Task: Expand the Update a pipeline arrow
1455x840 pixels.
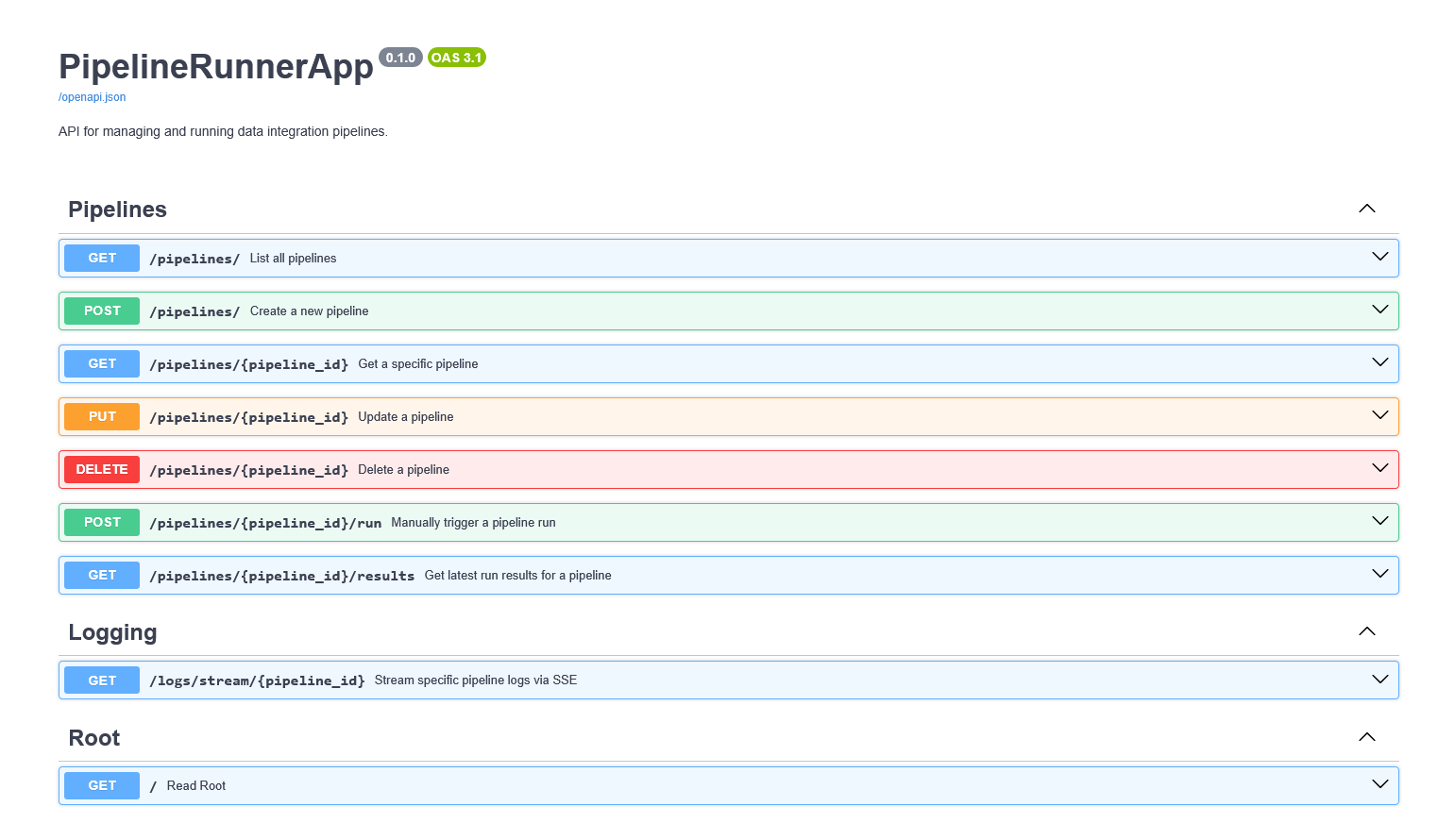Action: tap(1379, 416)
